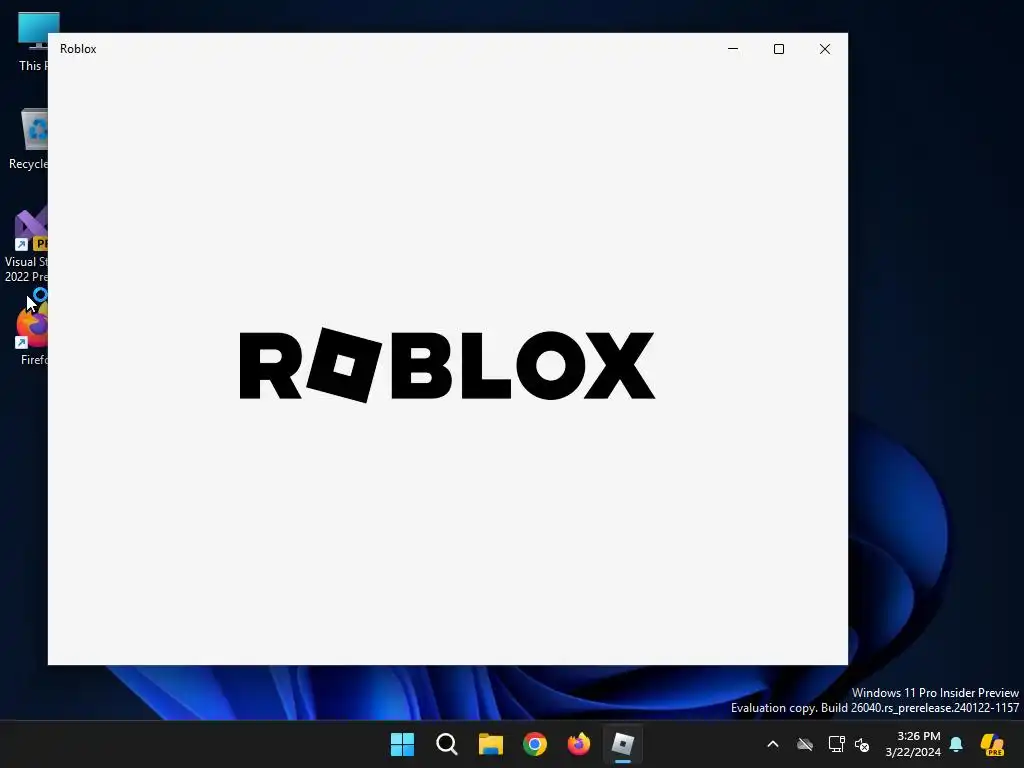This screenshot has width=1024, height=768.
Task: Click the Roblox window title text
Action: [78, 49]
